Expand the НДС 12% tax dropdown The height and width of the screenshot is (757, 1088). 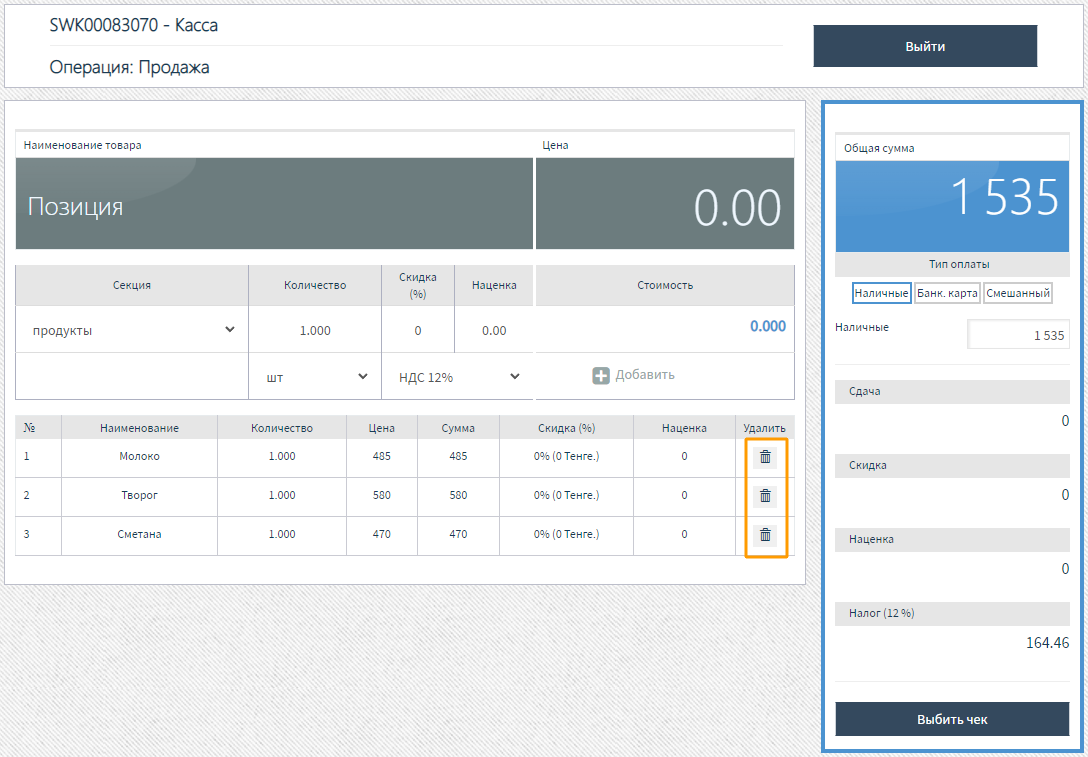pyautogui.click(x=458, y=377)
